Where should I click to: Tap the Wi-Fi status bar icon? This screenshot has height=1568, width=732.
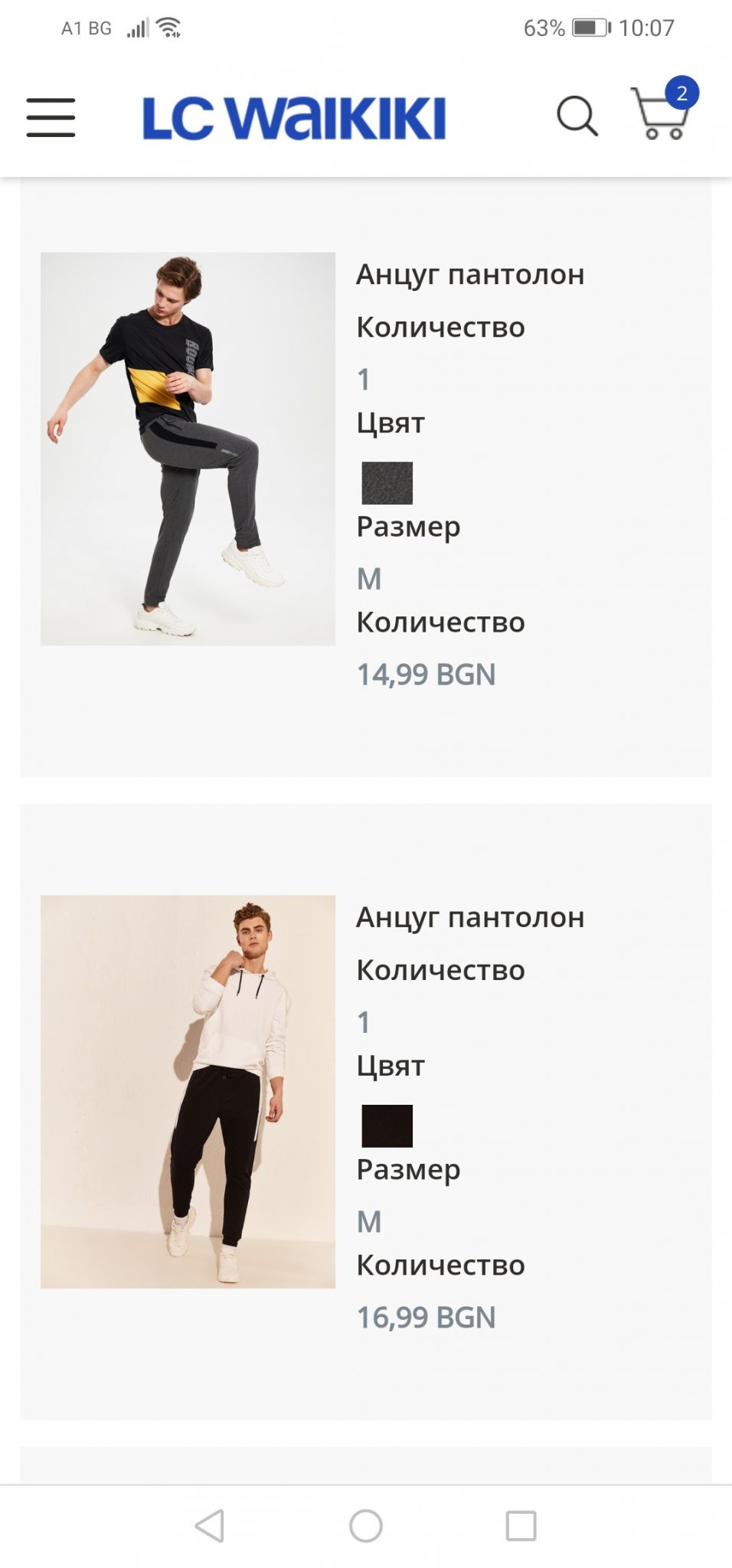pos(168,28)
